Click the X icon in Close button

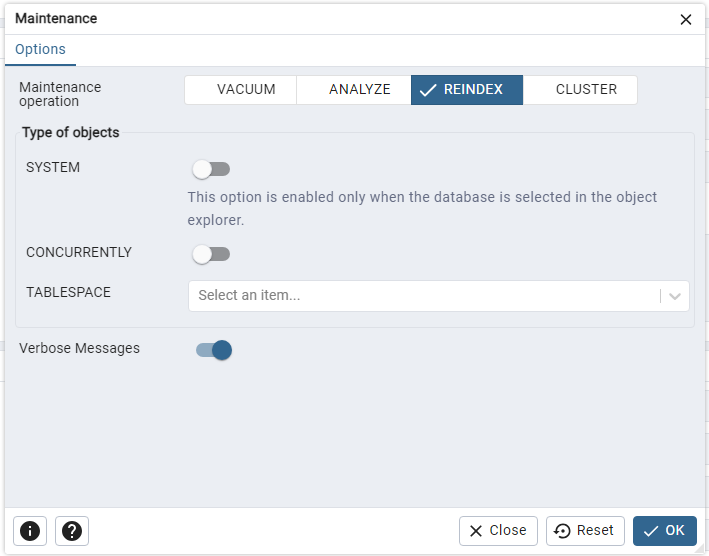tap(476, 531)
